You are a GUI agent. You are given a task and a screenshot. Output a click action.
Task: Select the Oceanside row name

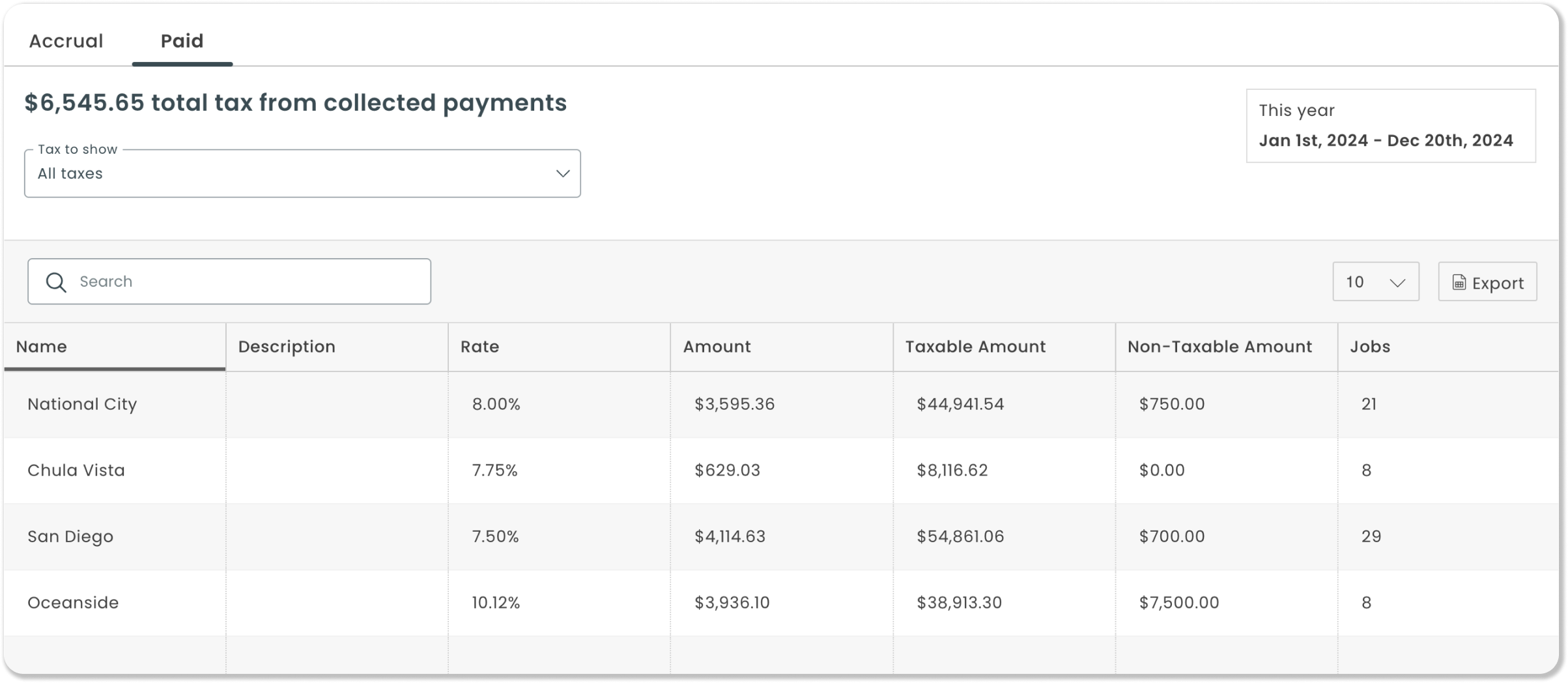[x=73, y=602]
